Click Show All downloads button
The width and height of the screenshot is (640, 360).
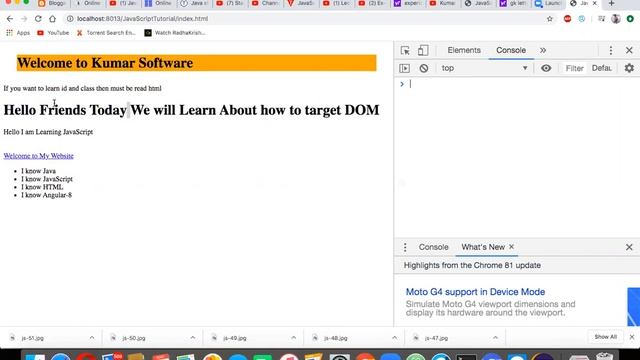[605, 337]
